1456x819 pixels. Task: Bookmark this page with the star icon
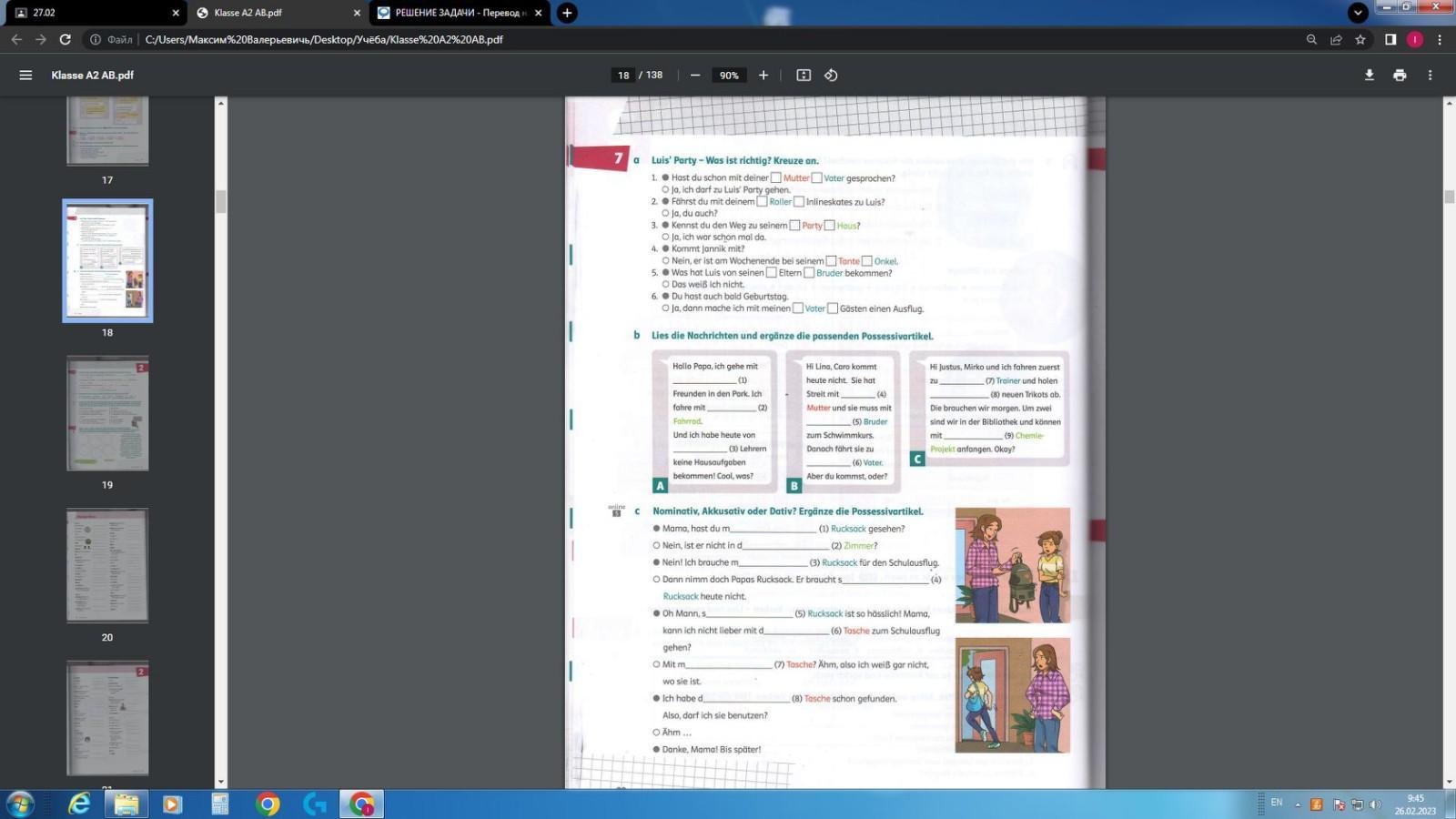click(x=1360, y=39)
